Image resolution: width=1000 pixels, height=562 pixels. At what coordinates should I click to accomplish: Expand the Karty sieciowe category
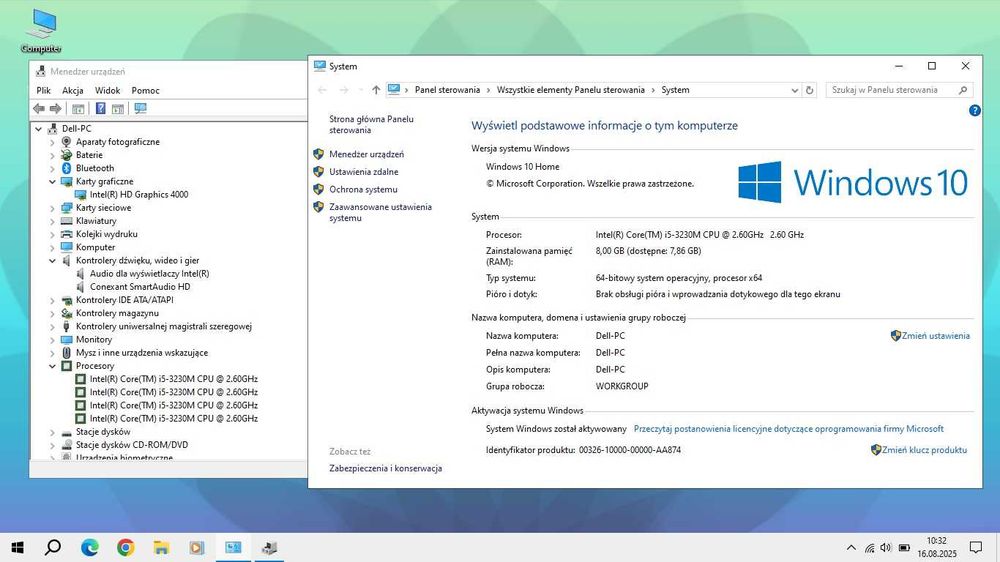pos(52,208)
